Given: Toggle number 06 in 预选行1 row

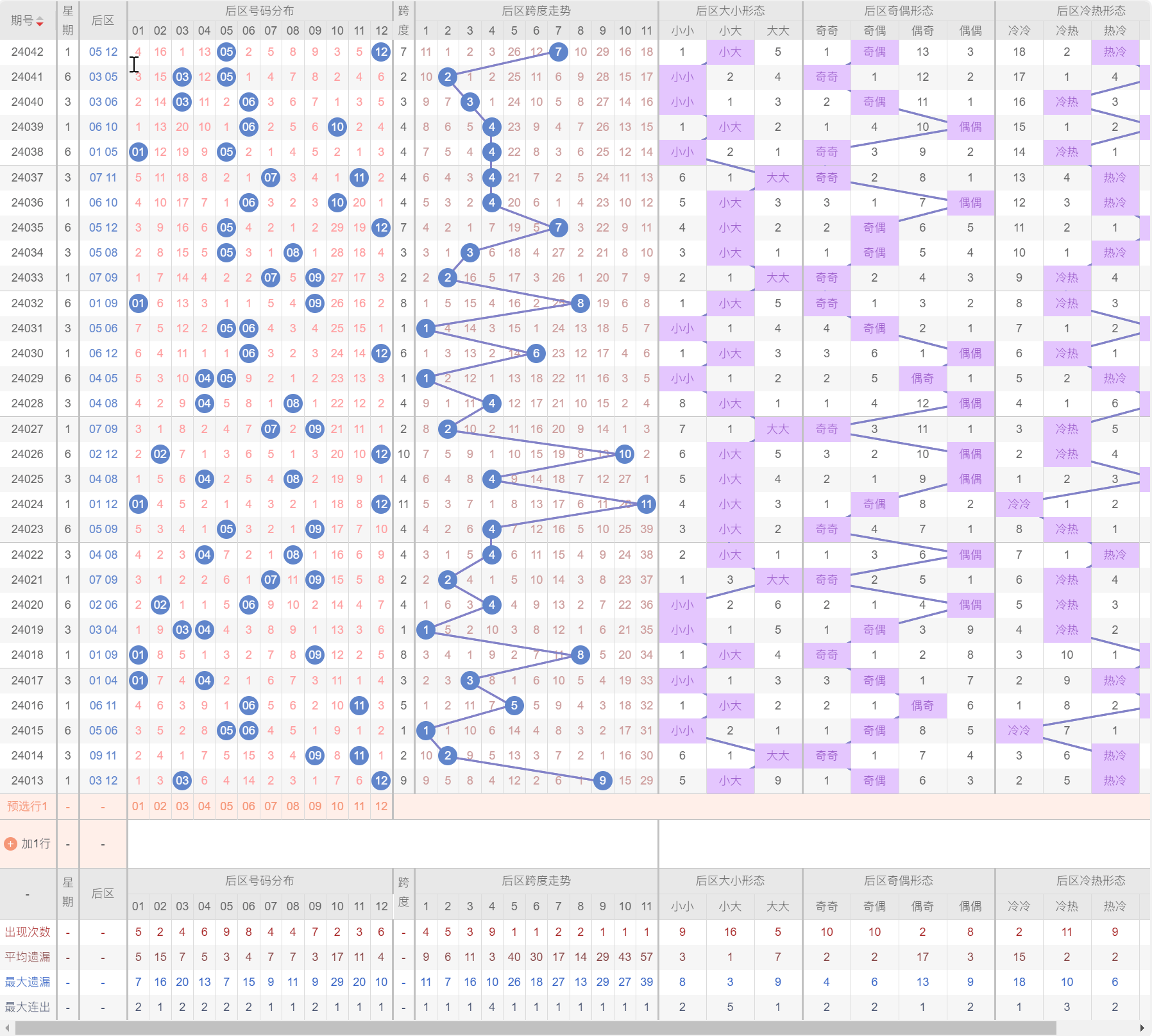Looking at the screenshot, I should click(249, 806).
